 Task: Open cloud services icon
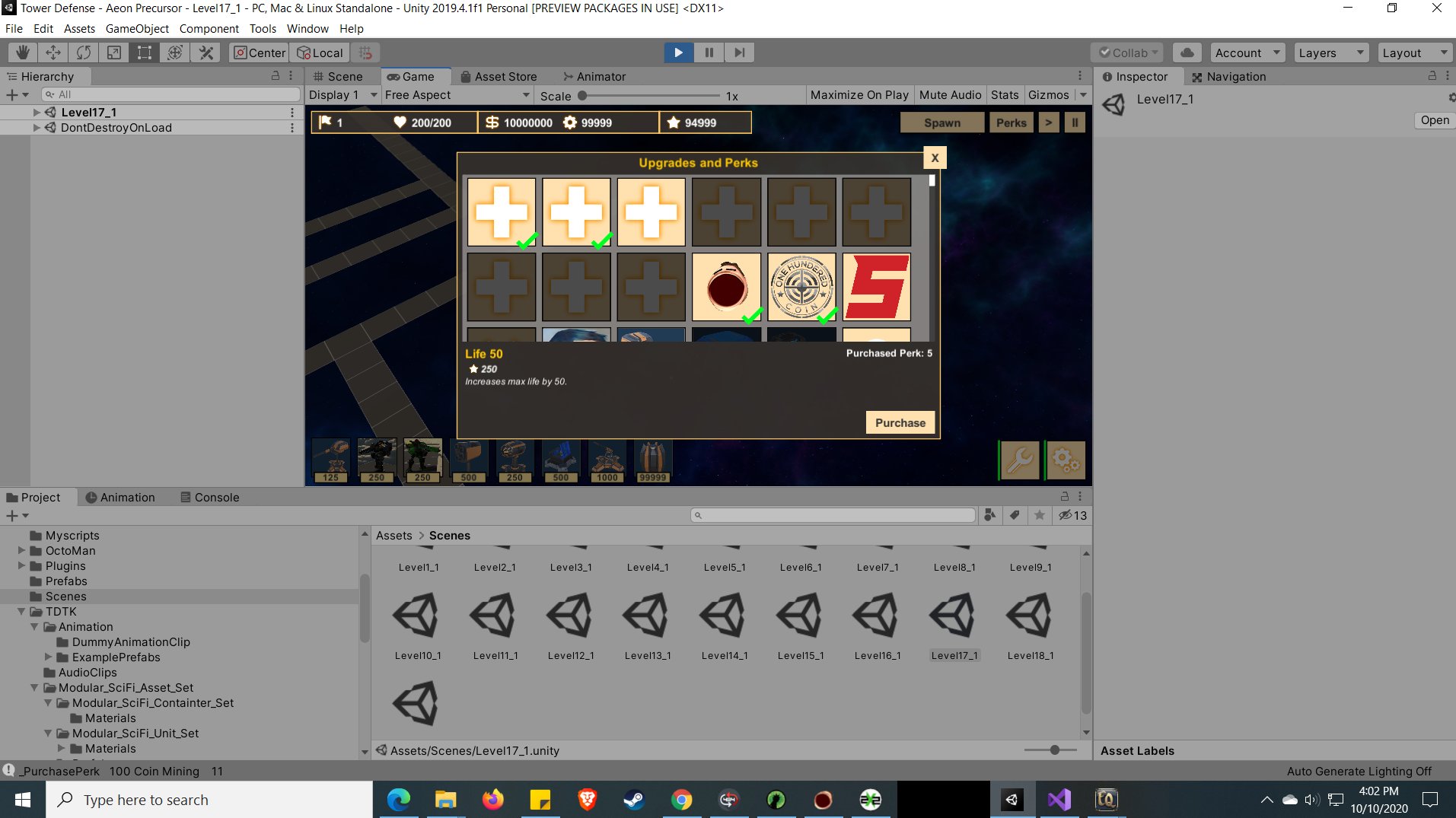(x=1187, y=53)
